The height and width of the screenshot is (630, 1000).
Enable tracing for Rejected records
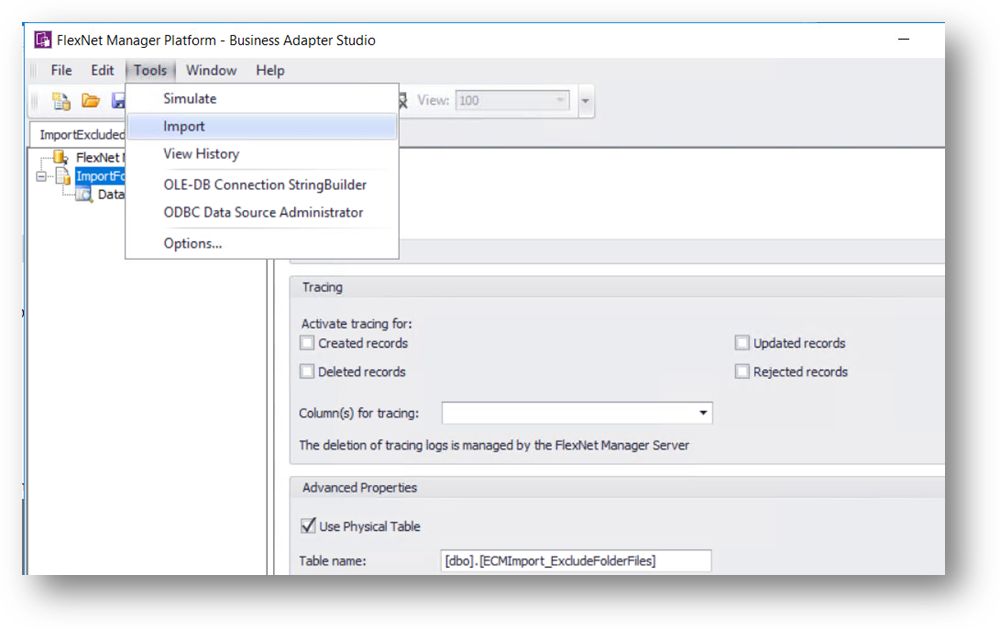click(742, 372)
